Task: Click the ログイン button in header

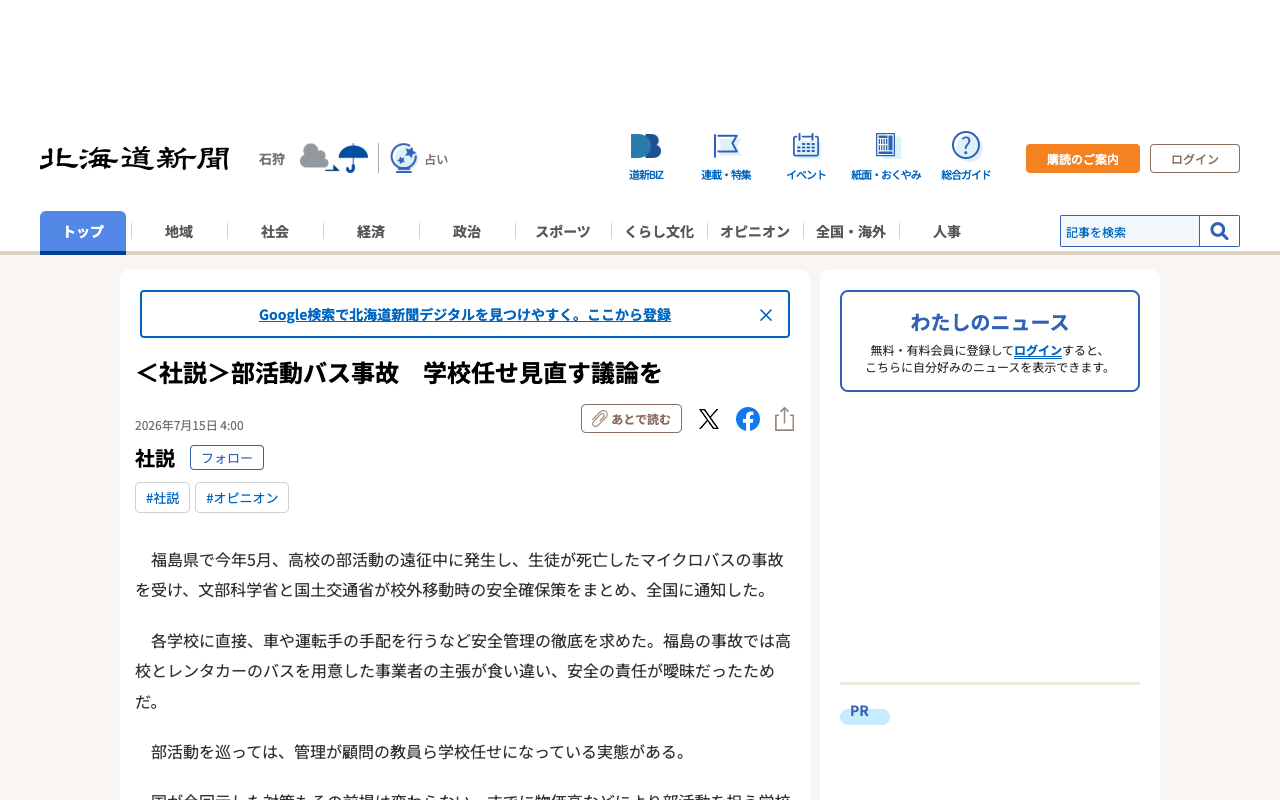Action: tap(1195, 159)
